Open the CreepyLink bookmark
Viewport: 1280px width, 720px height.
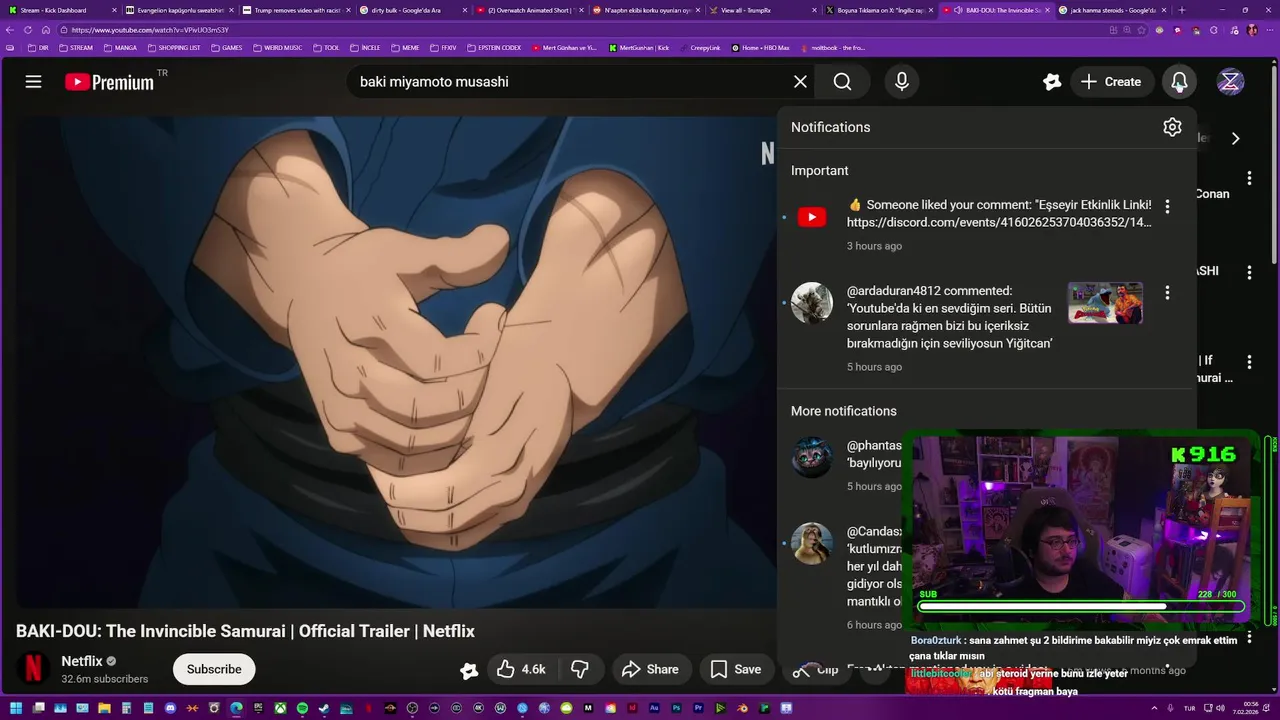tap(701, 48)
